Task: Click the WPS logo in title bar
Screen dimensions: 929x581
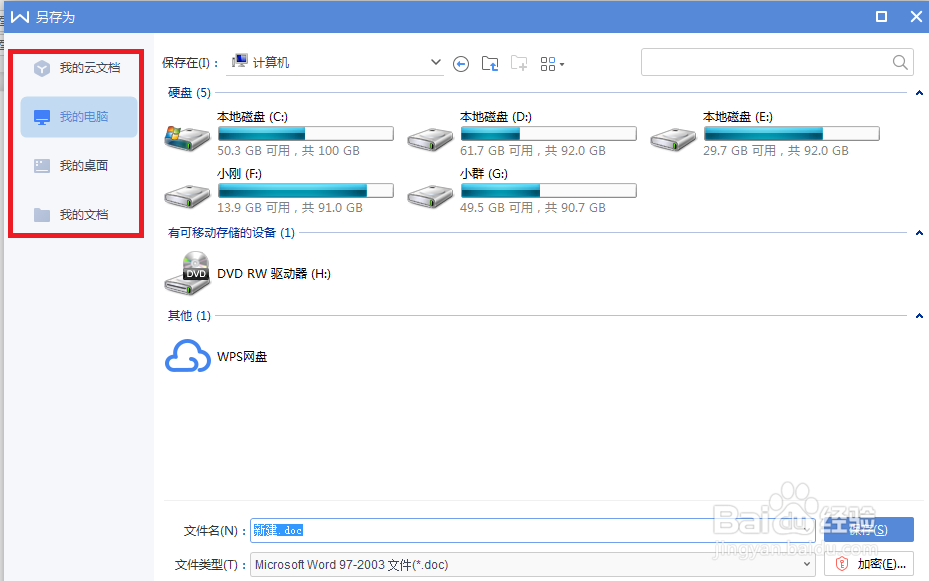Action: pos(20,17)
